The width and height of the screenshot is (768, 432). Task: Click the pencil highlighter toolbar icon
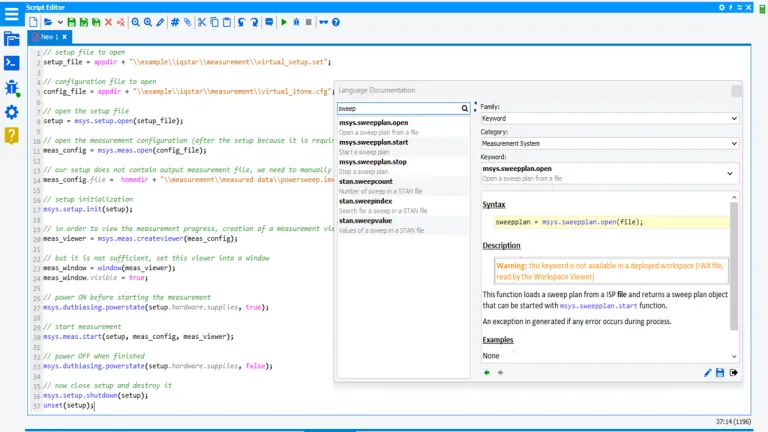160,22
